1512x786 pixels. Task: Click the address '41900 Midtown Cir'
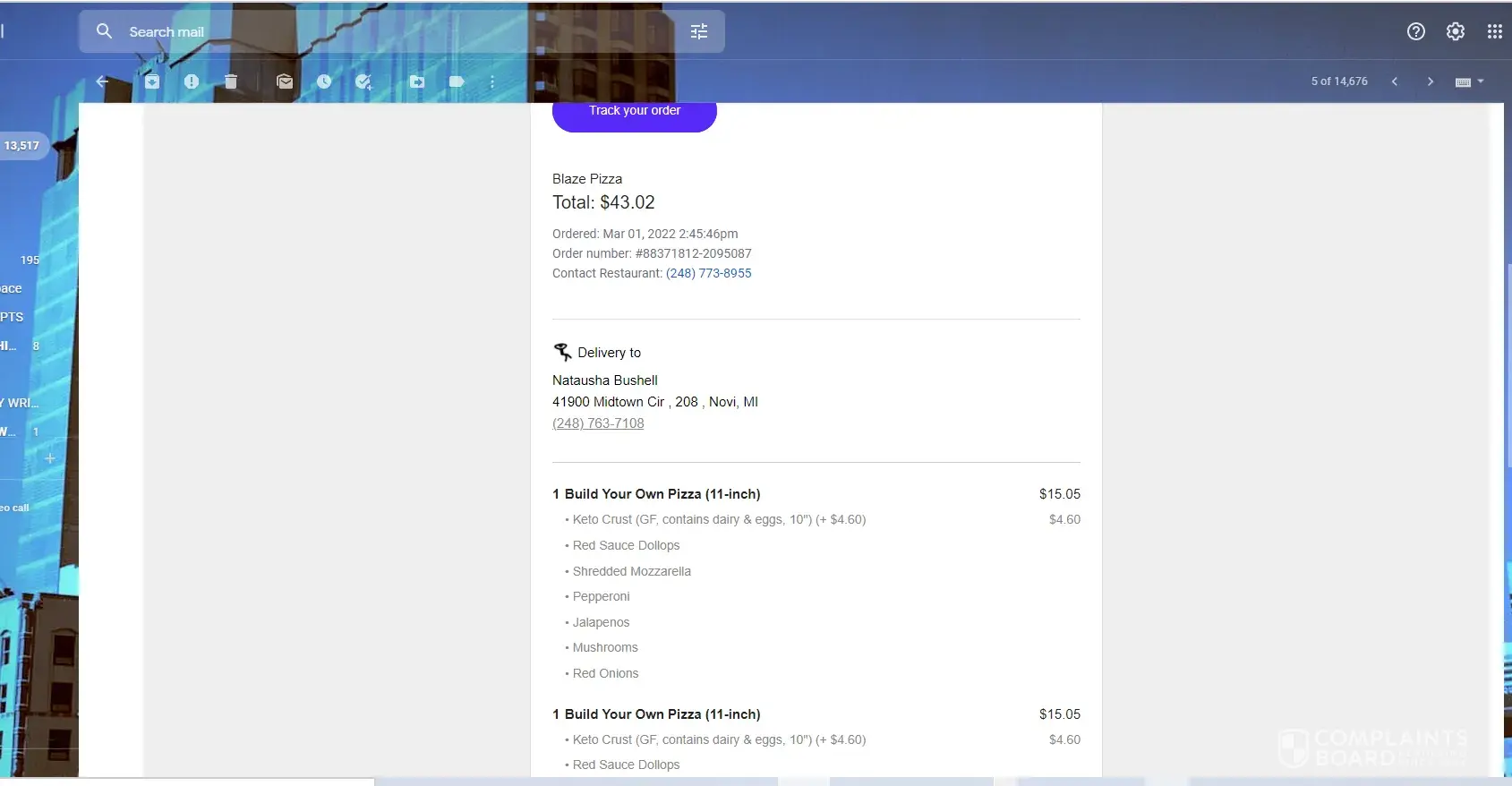click(609, 402)
